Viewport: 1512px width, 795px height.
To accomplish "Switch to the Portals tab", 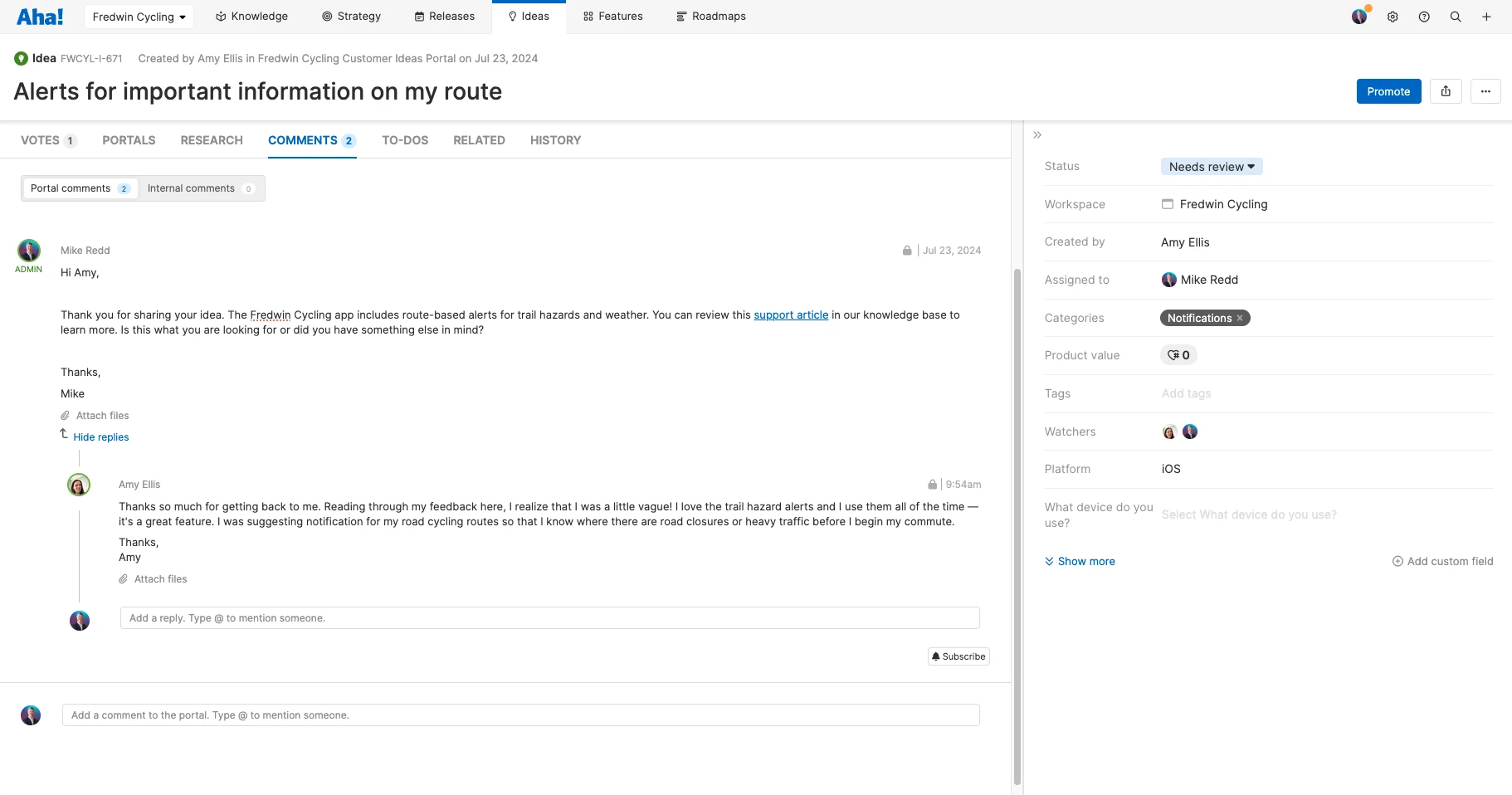I will pyautogui.click(x=129, y=140).
